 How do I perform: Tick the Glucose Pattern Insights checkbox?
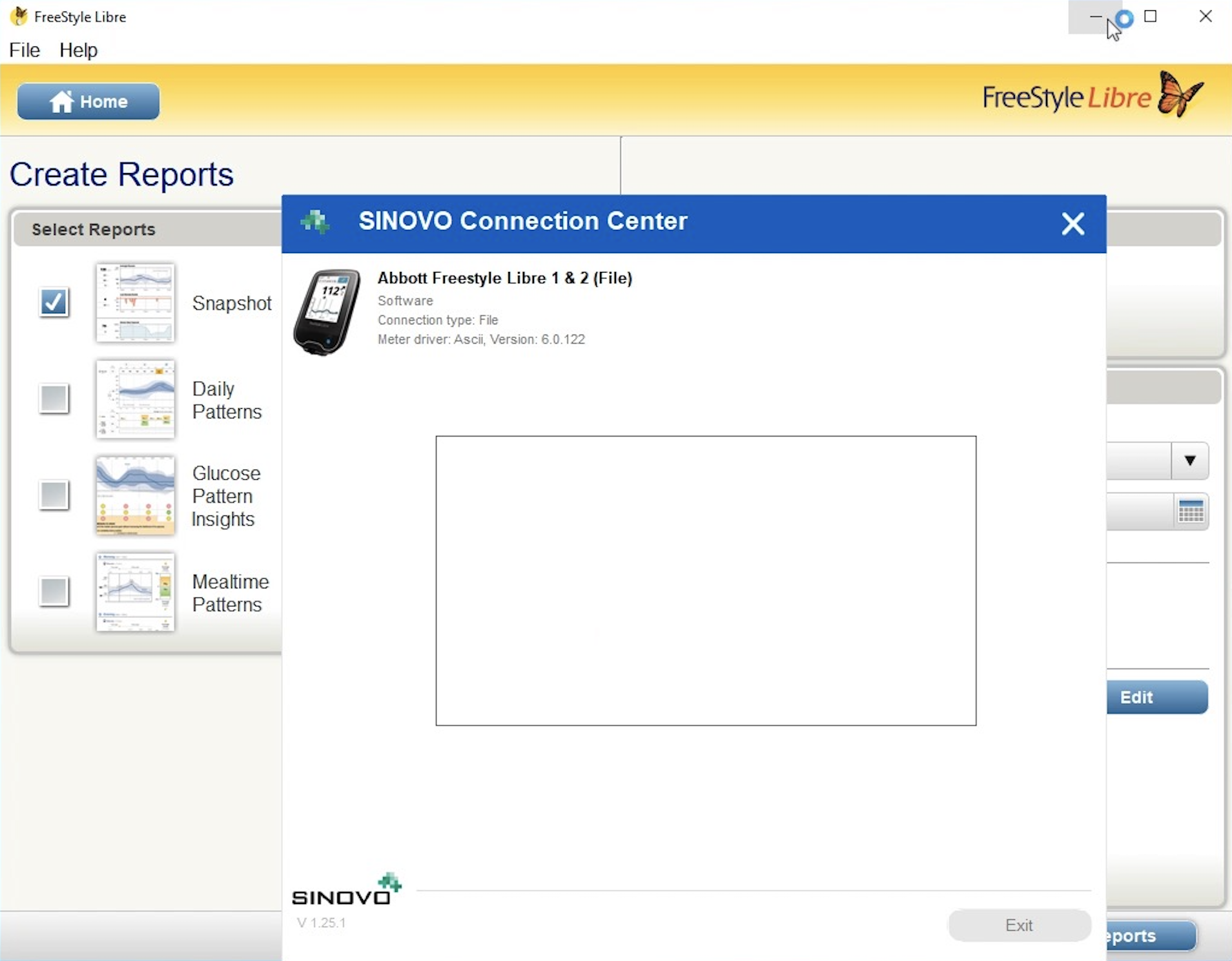54,495
